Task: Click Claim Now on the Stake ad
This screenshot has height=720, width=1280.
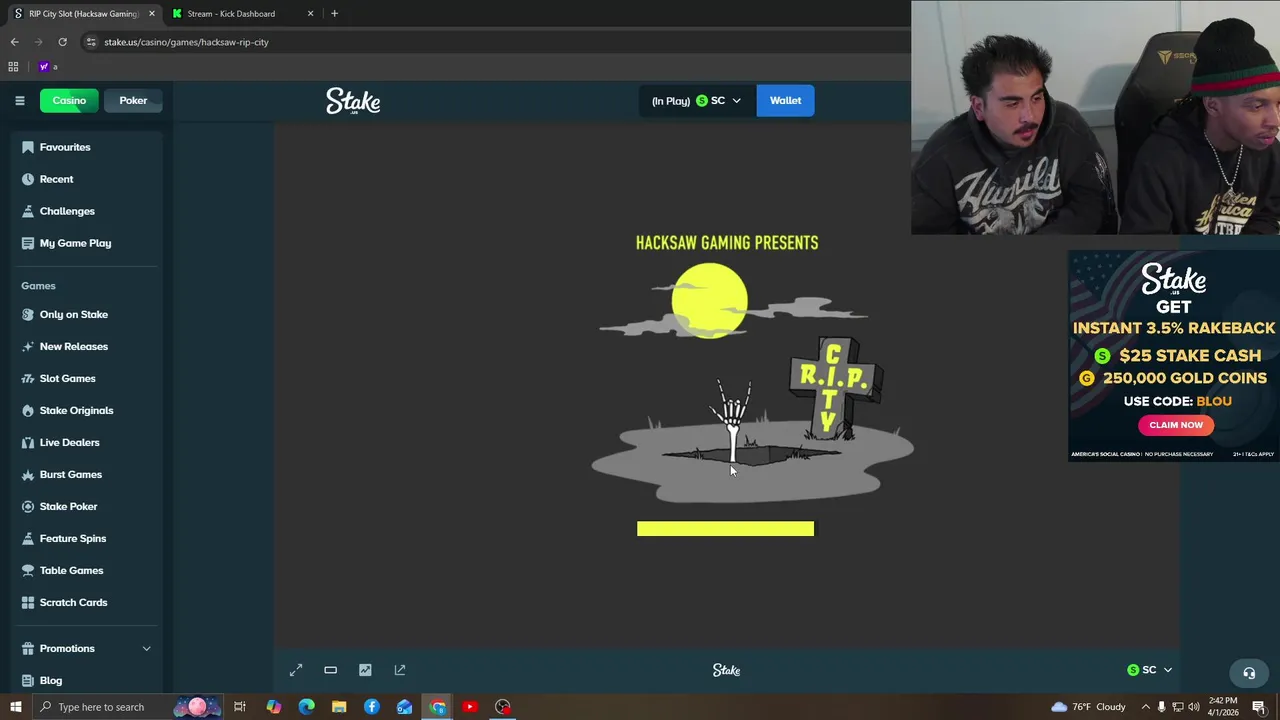Action: click(x=1176, y=425)
